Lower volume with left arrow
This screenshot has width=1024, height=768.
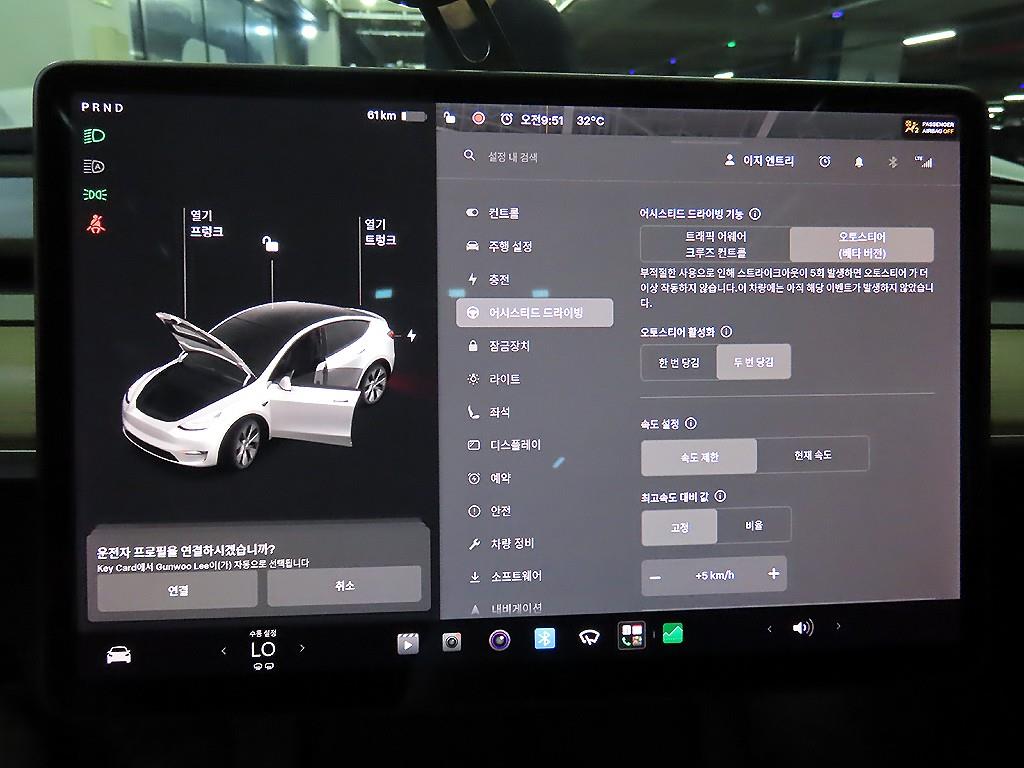(x=769, y=629)
